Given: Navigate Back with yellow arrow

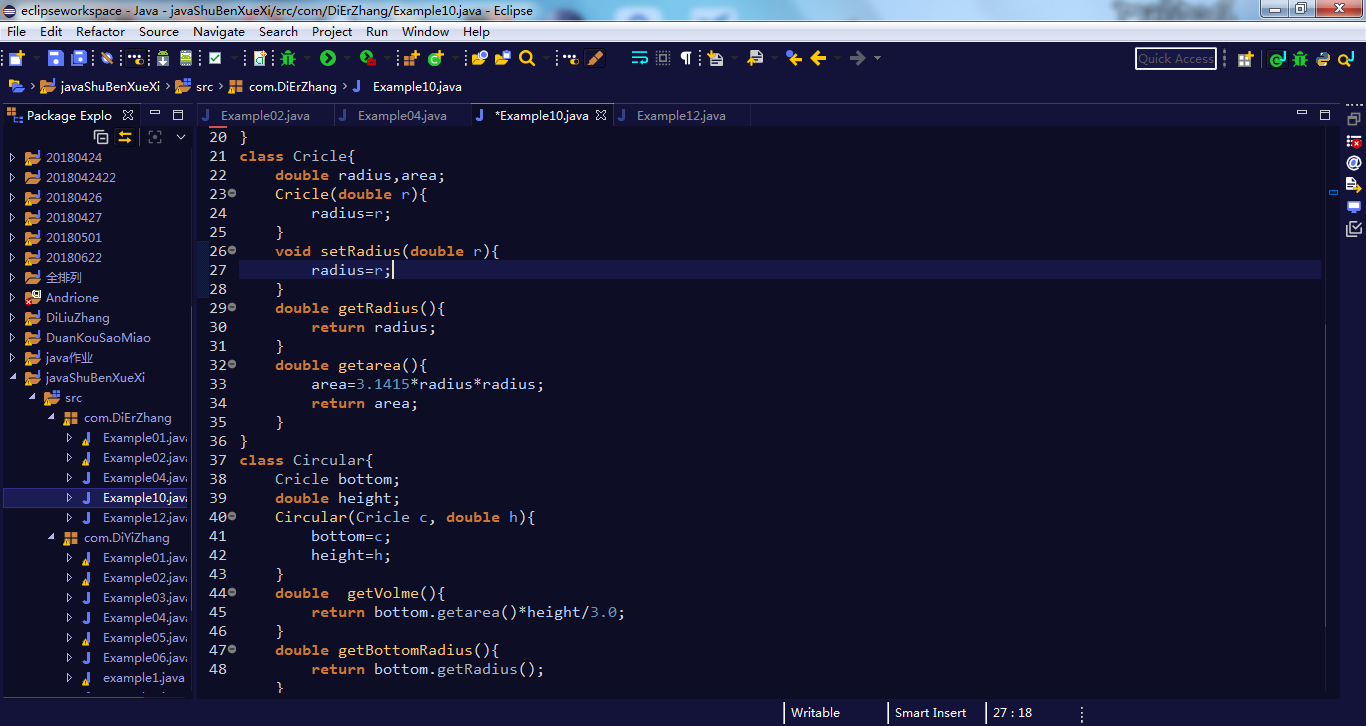Looking at the screenshot, I should point(819,58).
